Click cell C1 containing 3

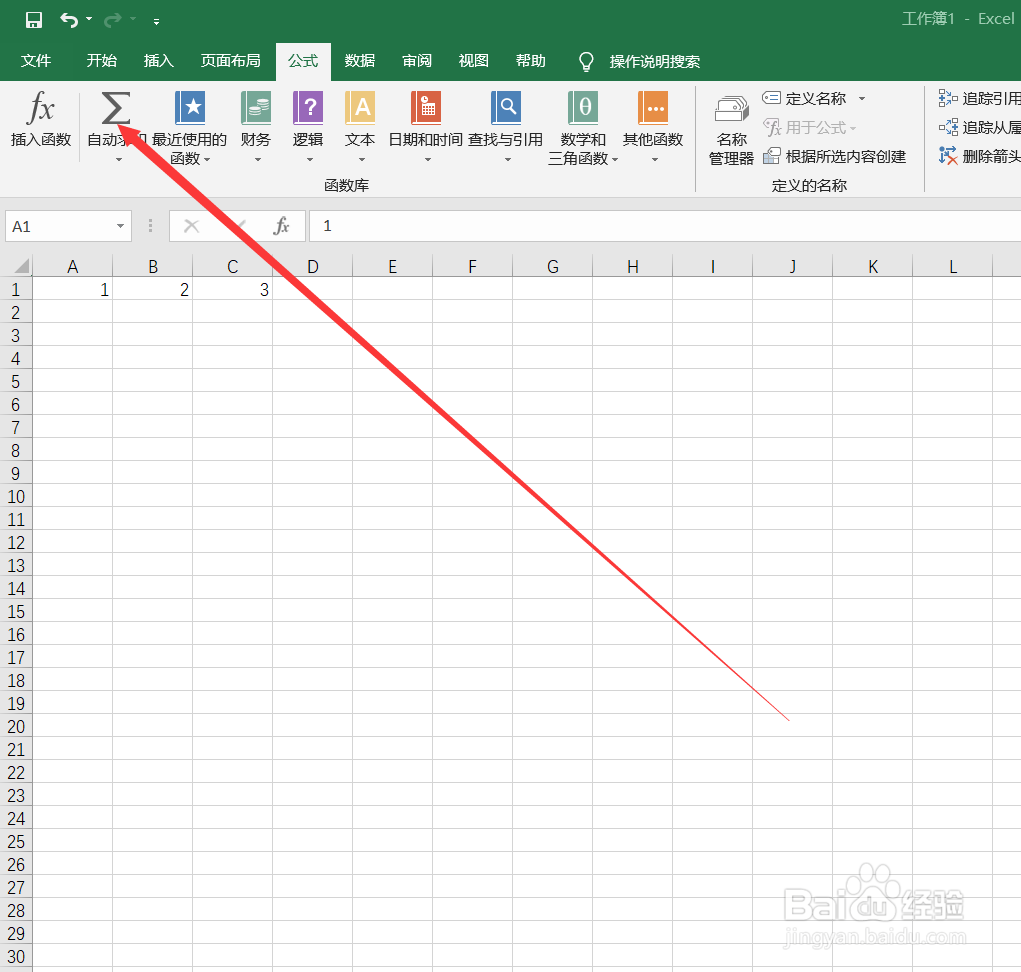pos(232,289)
